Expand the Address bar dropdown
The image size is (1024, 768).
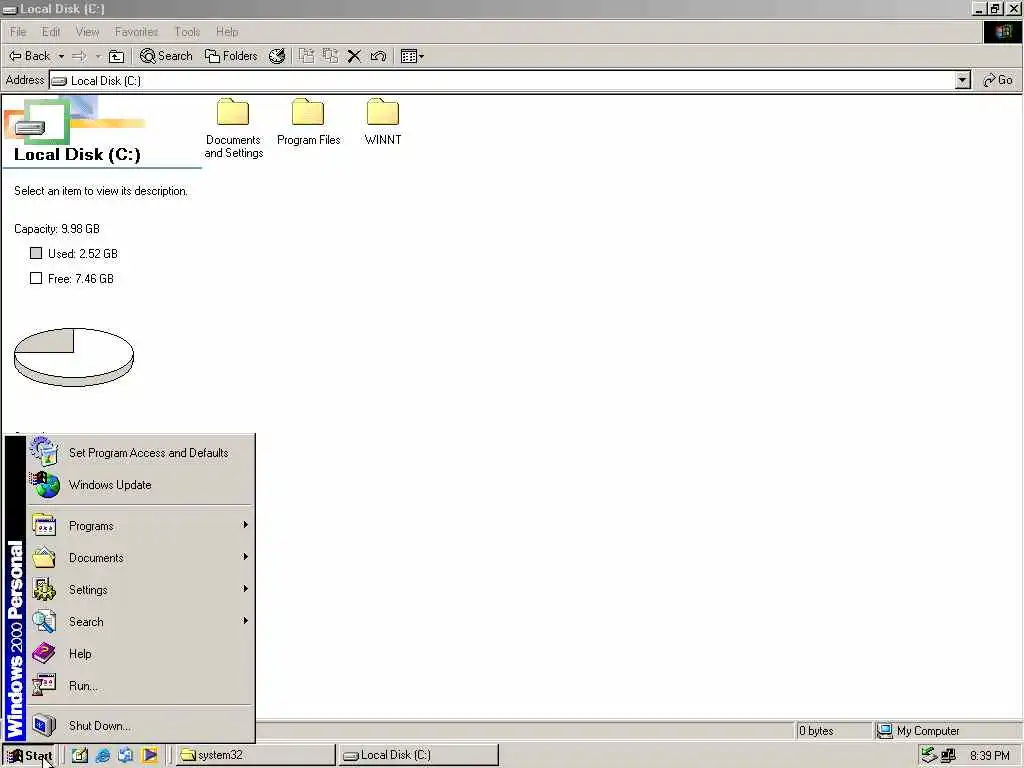click(962, 80)
